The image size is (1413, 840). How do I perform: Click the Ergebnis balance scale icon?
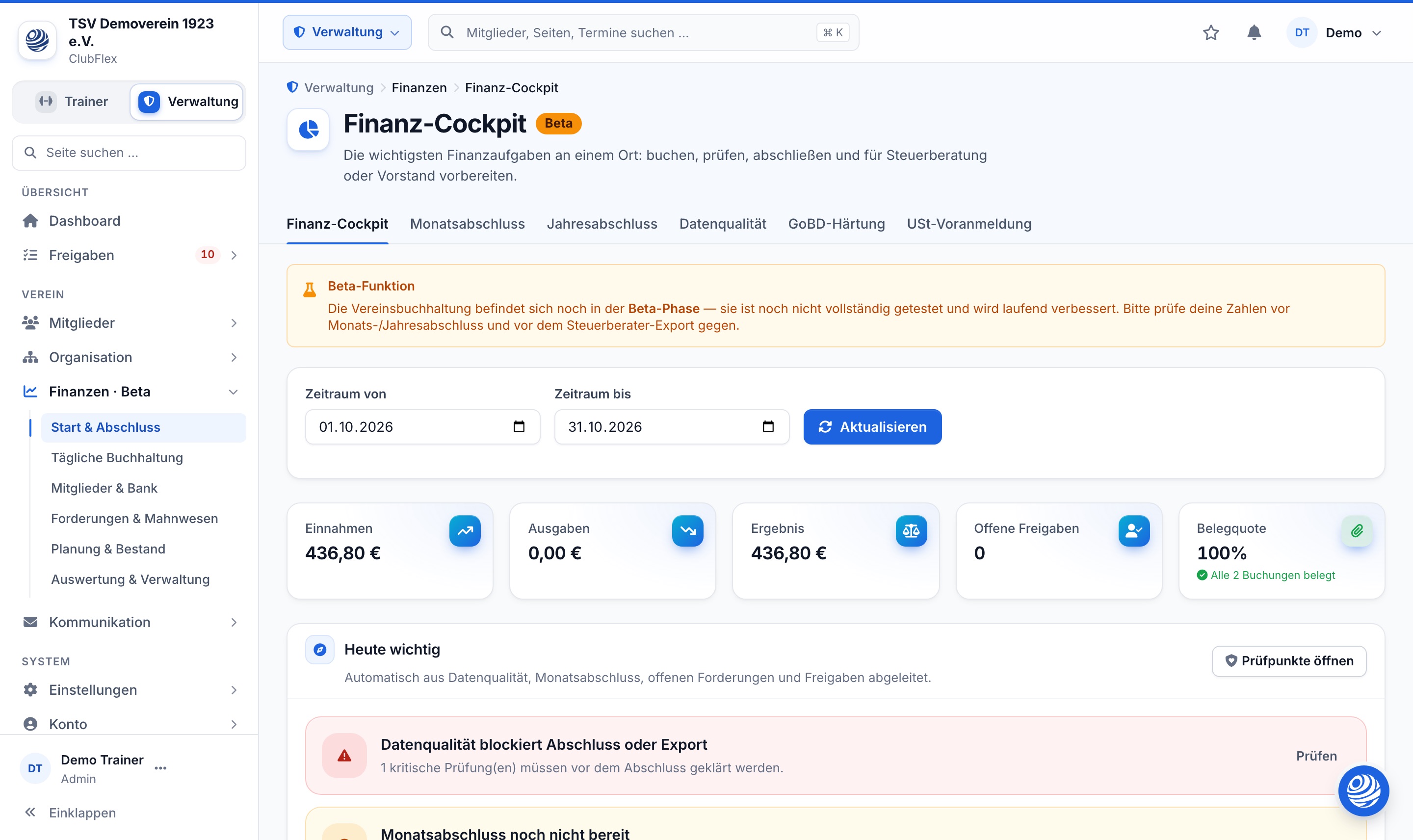tap(911, 530)
